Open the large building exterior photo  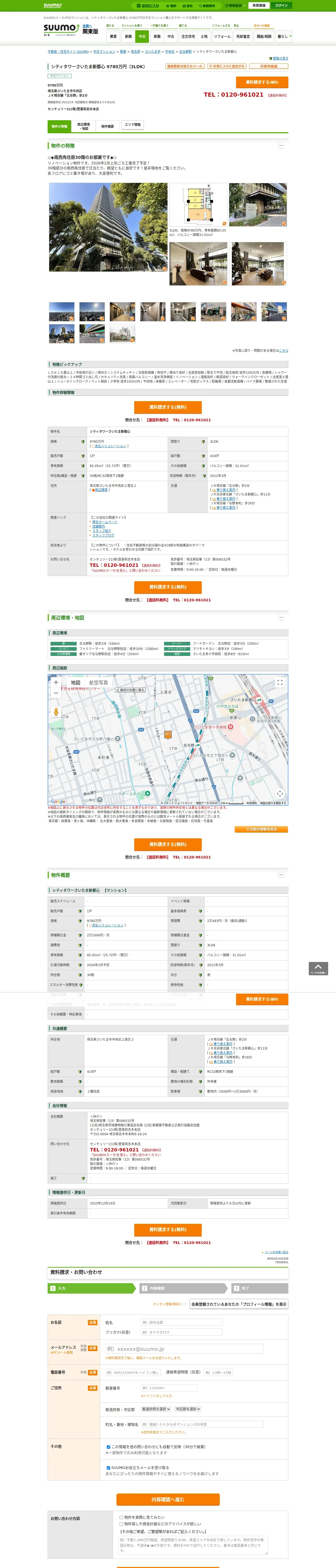(x=108, y=227)
